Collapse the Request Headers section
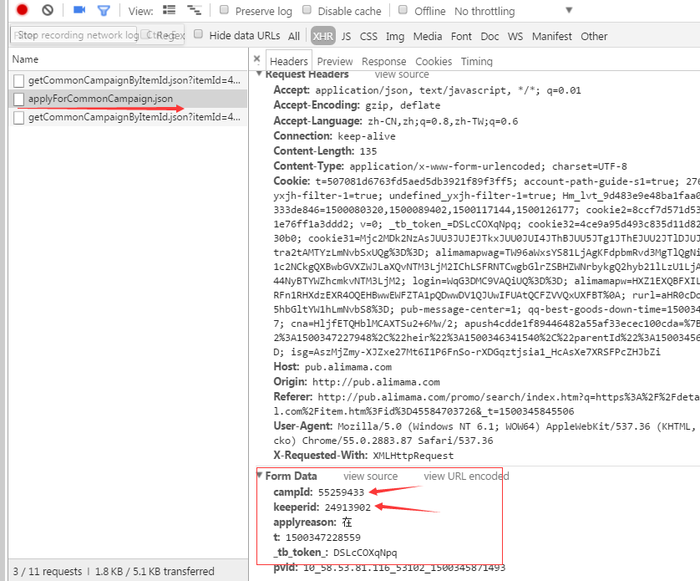700x581 pixels. 259,74
